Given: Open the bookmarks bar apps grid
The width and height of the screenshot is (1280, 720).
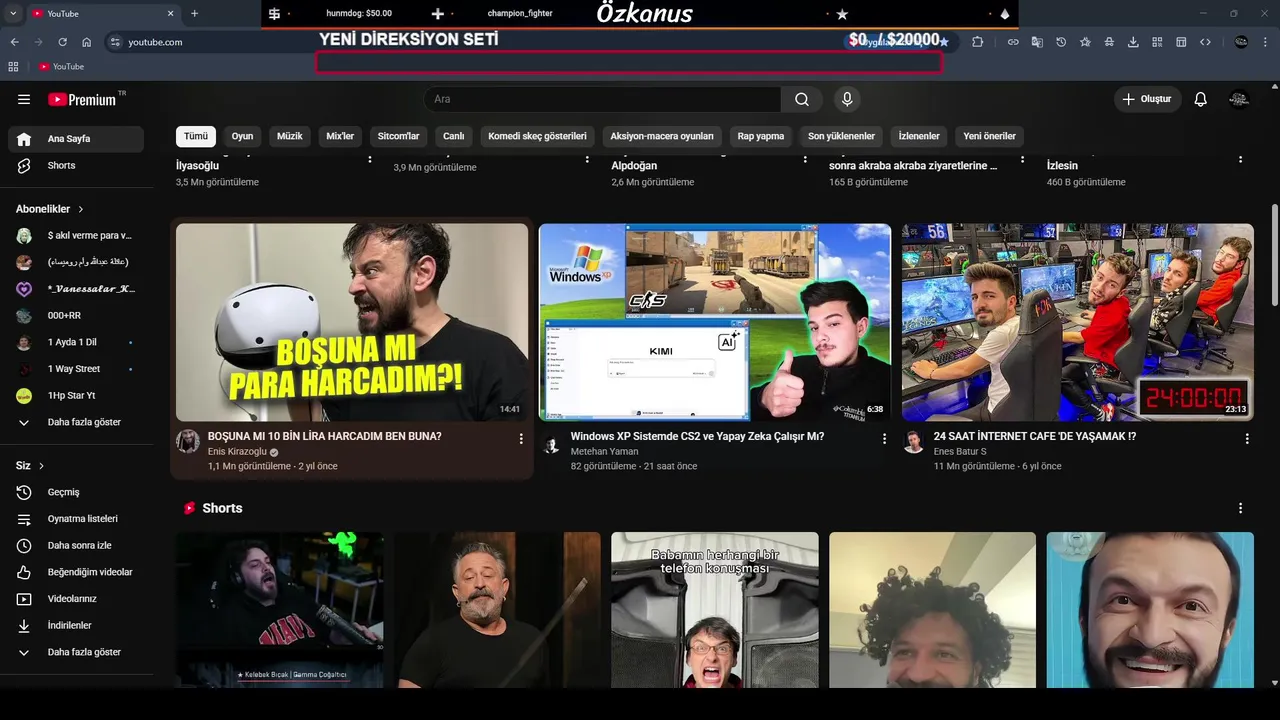Looking at the screenshot, I should click(13, 66).
